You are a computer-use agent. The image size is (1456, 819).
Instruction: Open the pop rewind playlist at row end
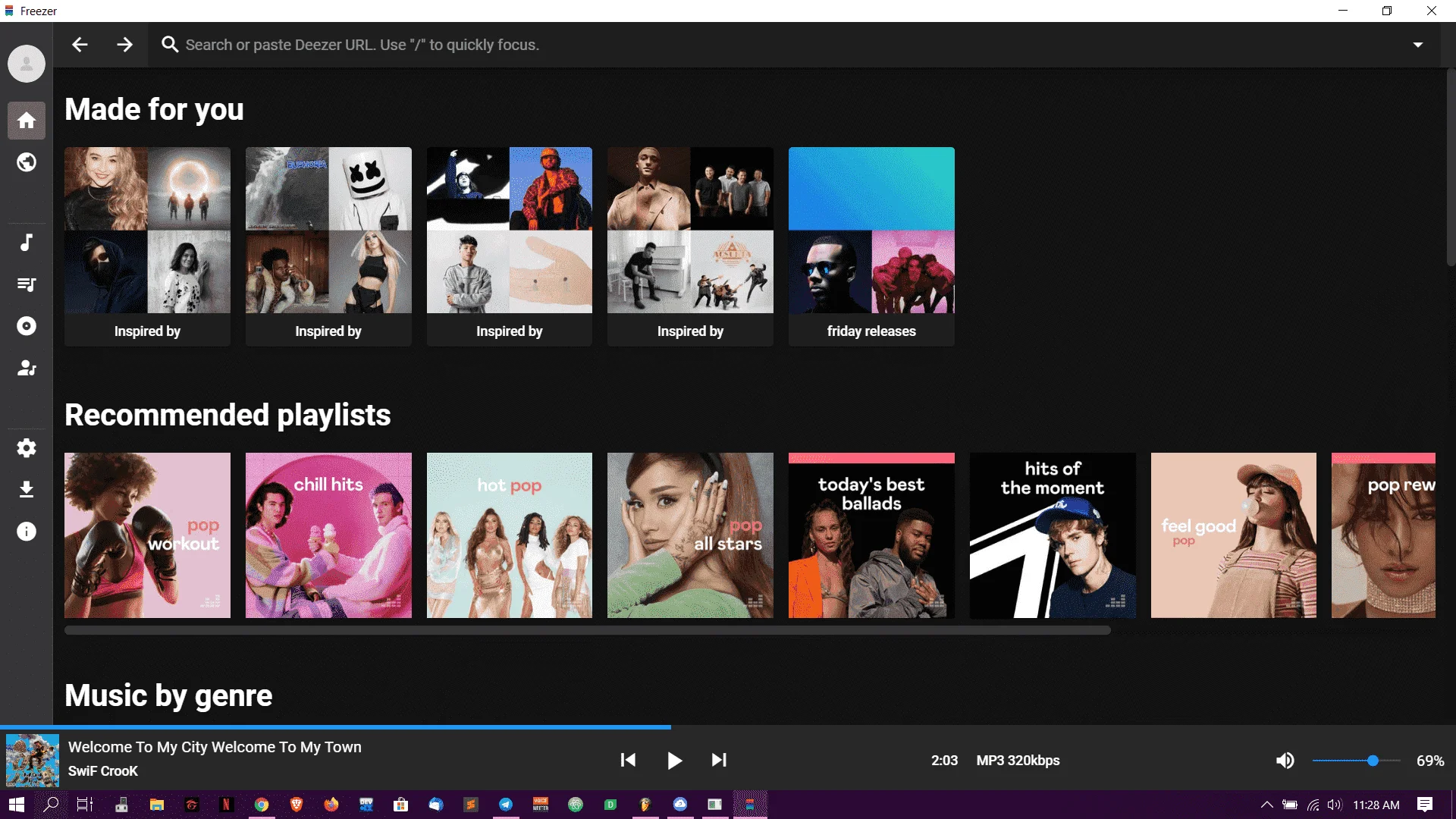tap(1383, 535)
